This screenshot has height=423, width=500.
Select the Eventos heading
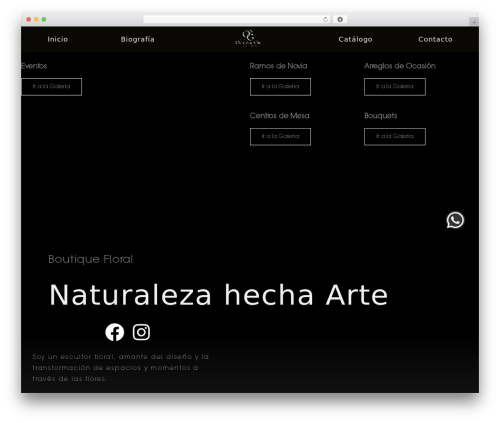[34, 66]
